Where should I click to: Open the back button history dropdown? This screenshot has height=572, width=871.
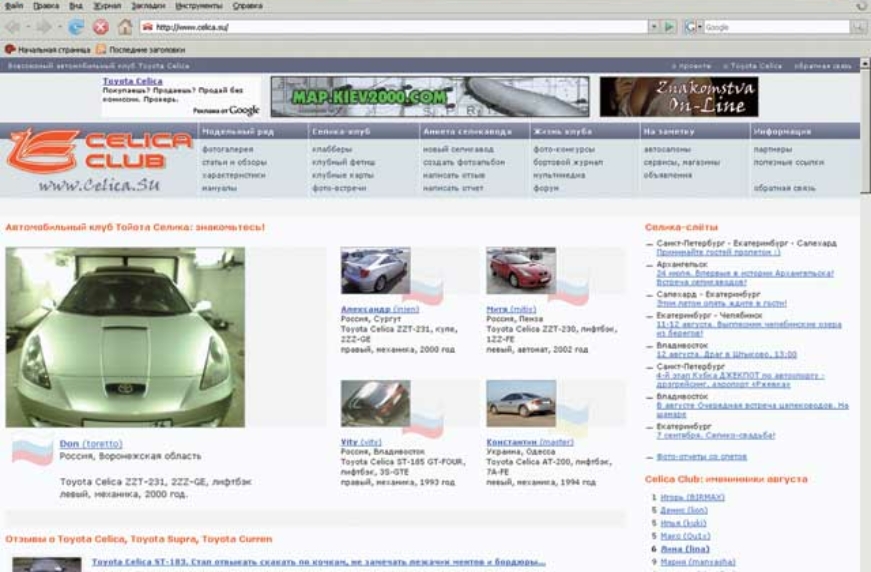29,27
